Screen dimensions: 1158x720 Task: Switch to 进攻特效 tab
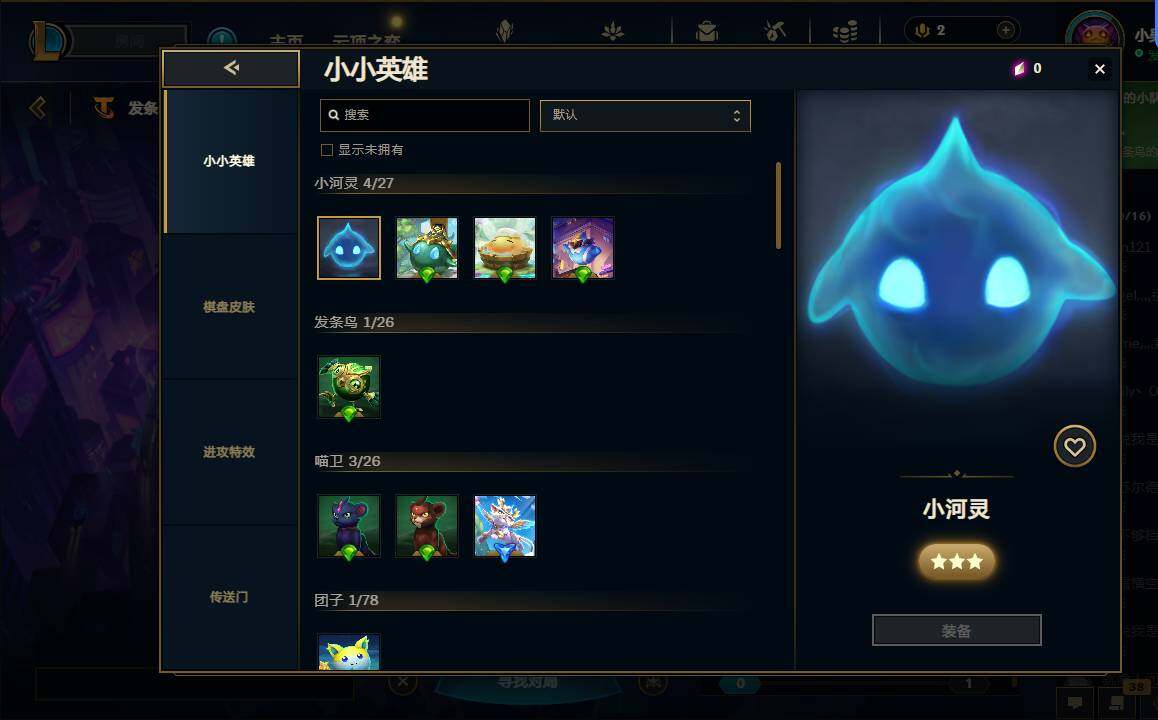(x=230, y=452)
